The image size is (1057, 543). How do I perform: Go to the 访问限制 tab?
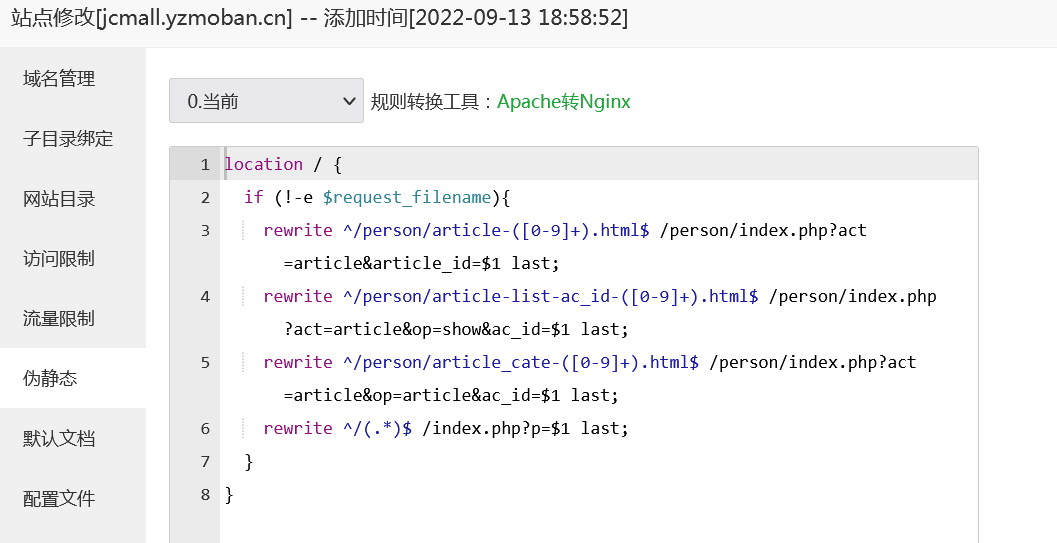point(59,259)
